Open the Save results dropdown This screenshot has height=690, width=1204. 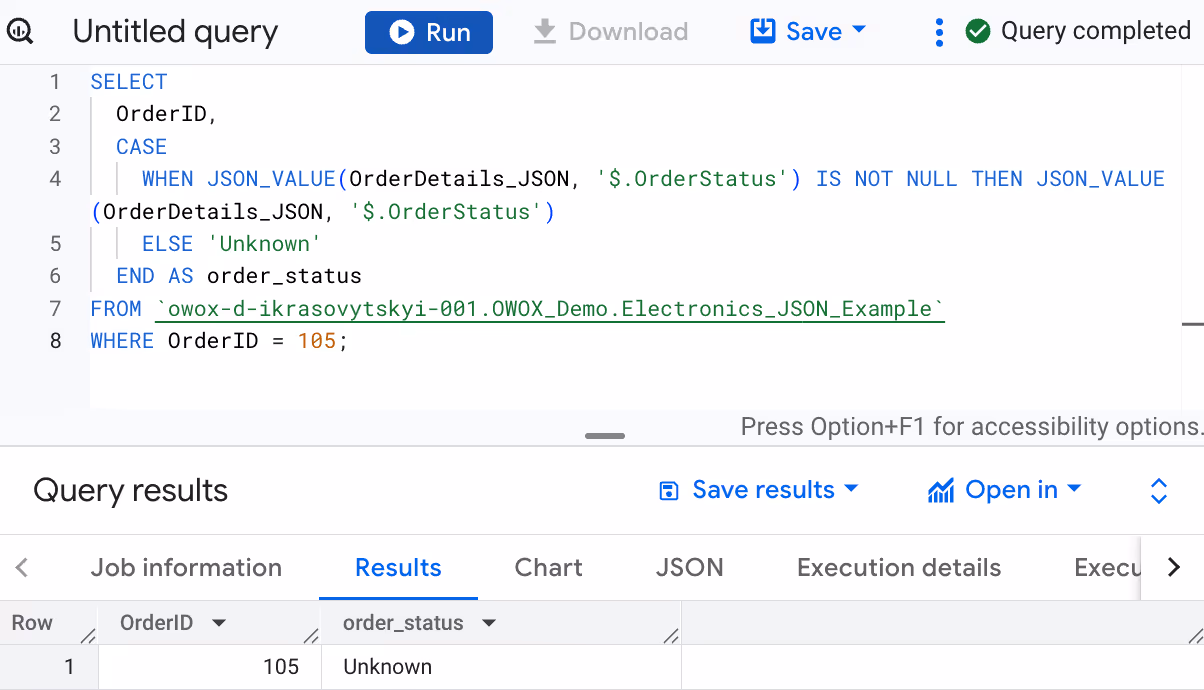[x=759, y=490]
